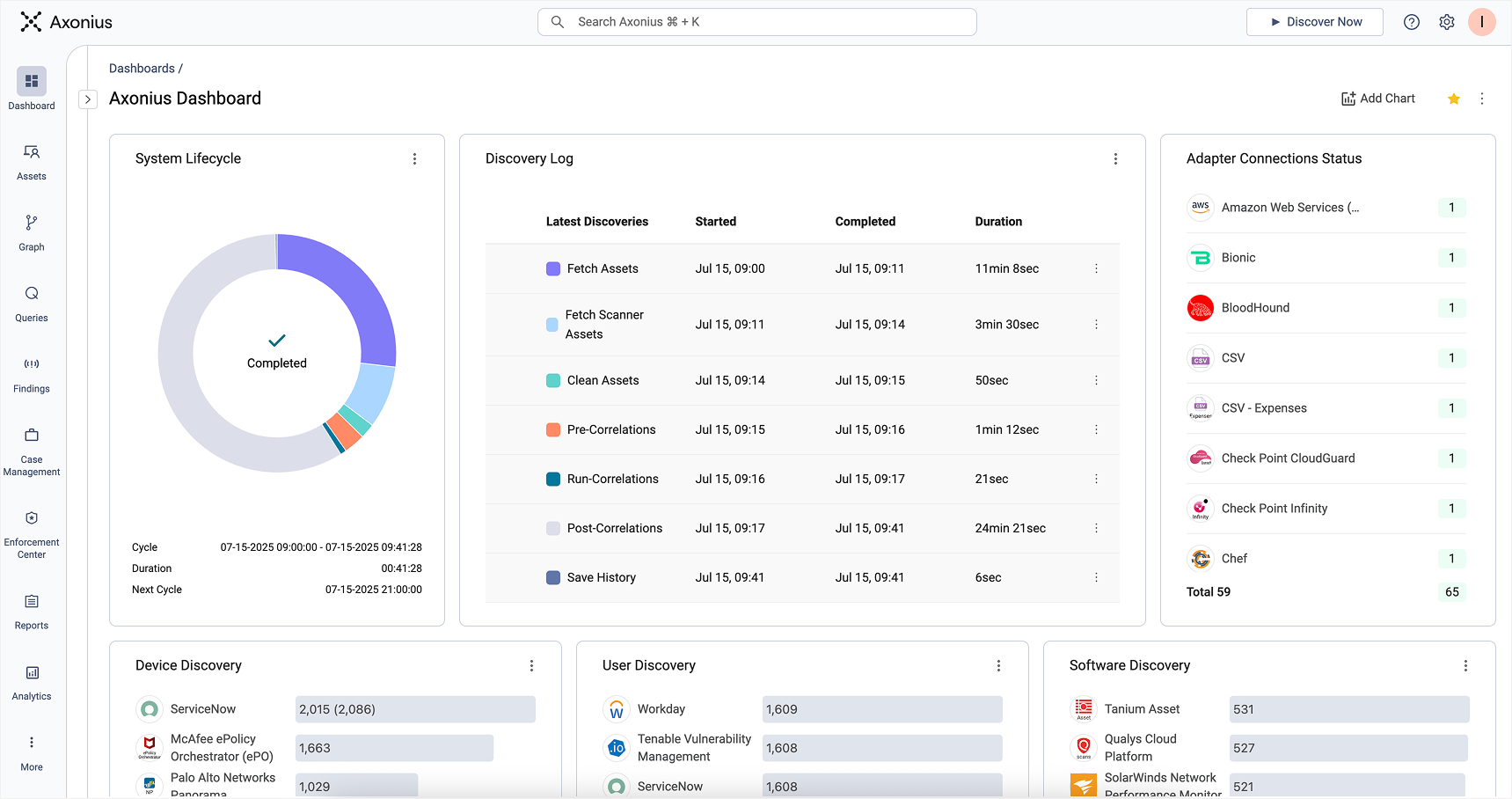The image size is (1512, 799).
Task: Open the help question-mark icon
Action: (x=1412, y=22)
